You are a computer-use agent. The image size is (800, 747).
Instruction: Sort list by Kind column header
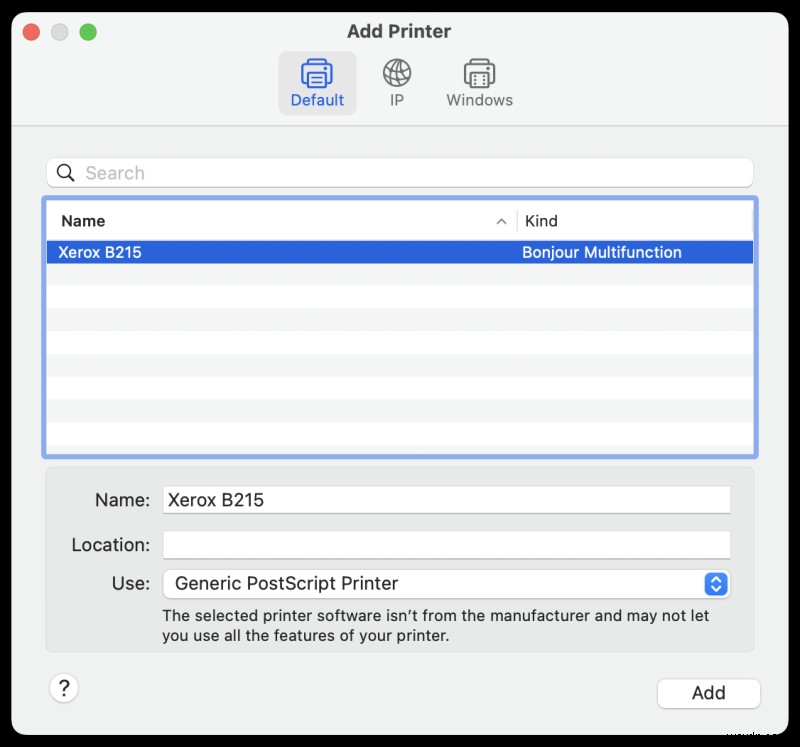(x=541, y=221)
